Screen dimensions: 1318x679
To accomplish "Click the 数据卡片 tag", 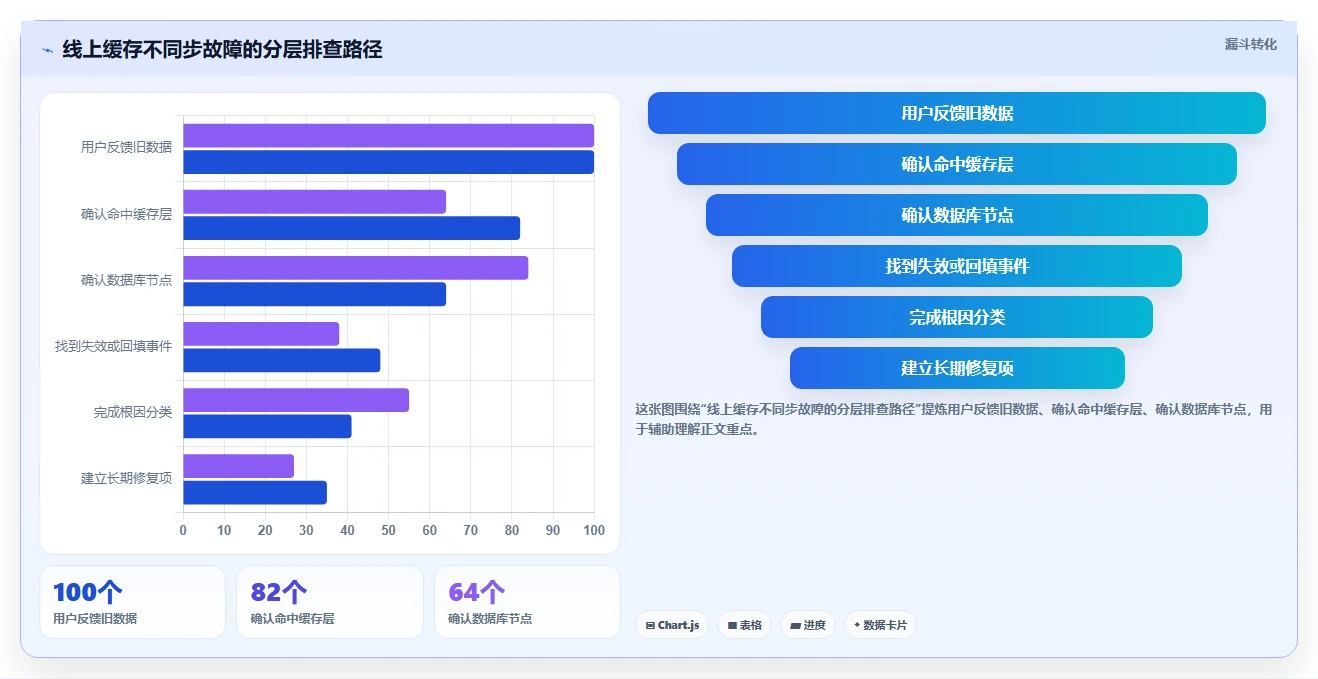I will [x=880, y=625].
